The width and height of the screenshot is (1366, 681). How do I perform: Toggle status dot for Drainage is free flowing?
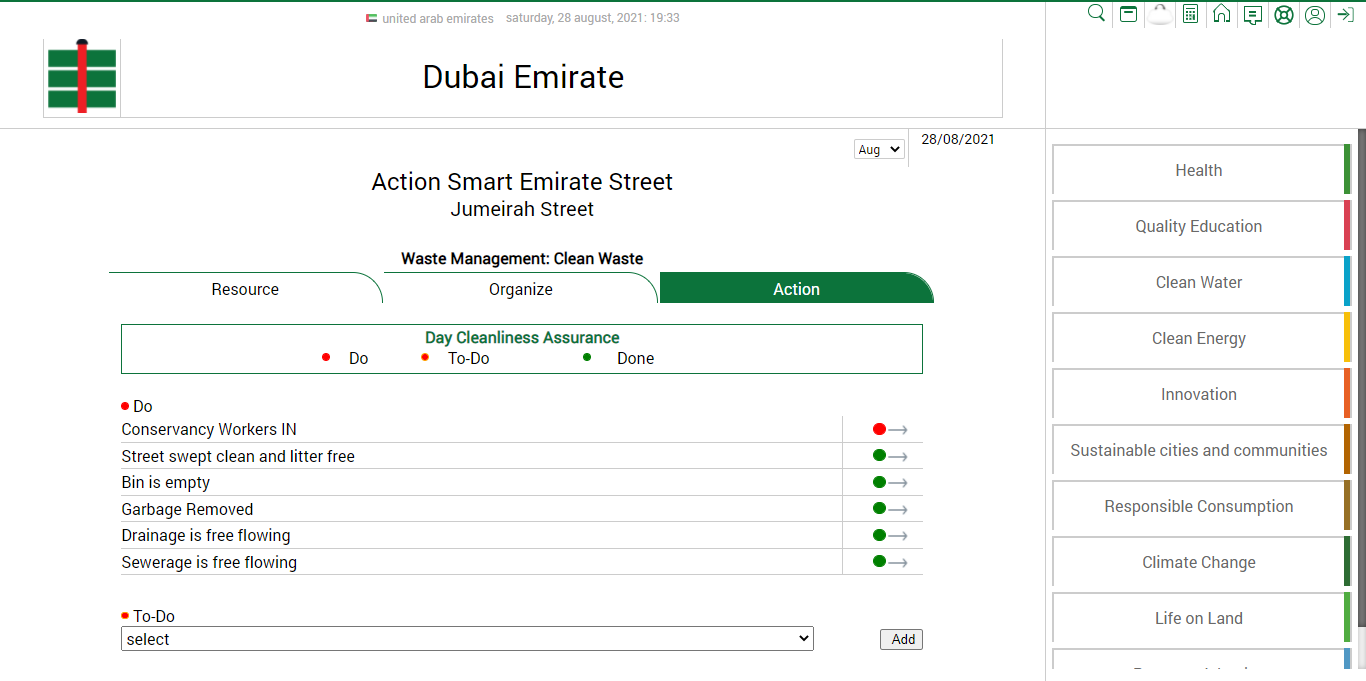[x=879, y=535]
